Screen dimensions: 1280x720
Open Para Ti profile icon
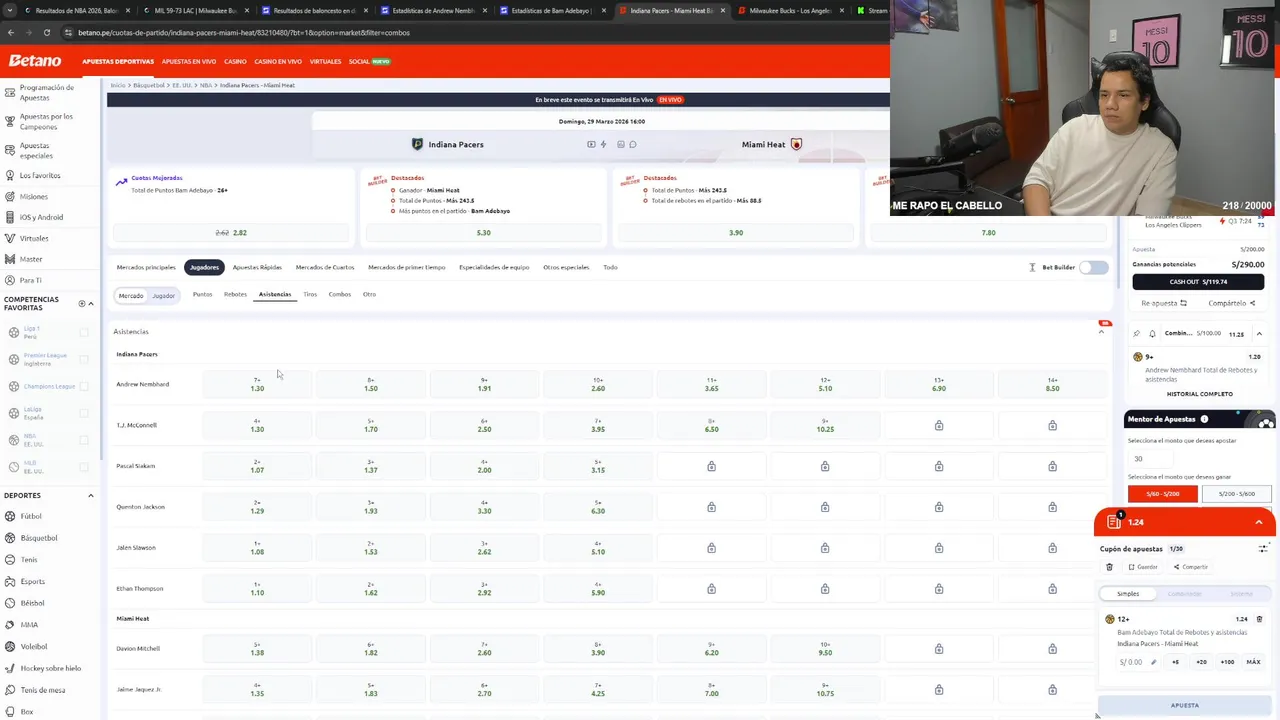pos(9,280)
